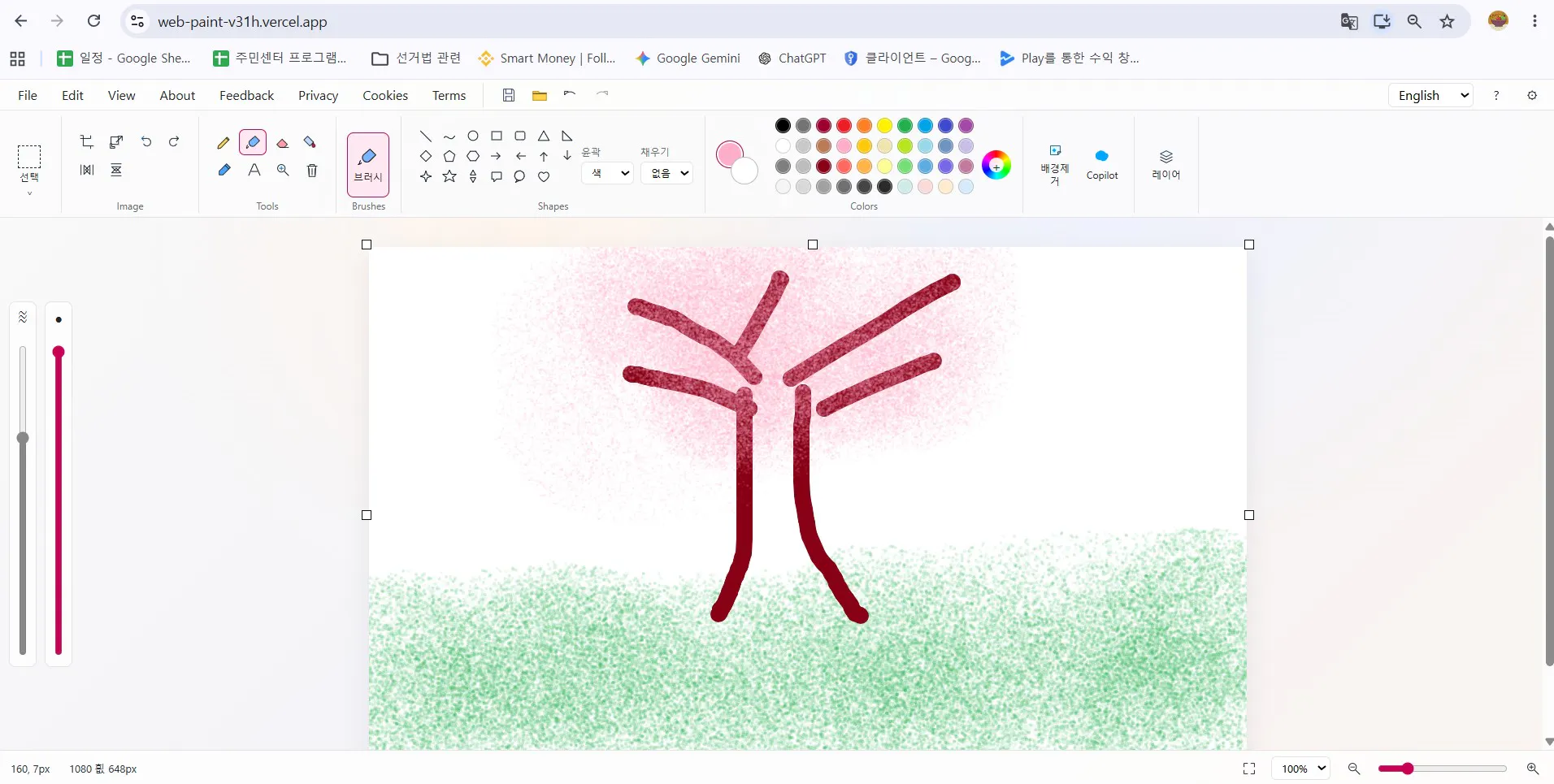Click the save file icon

point(509,95)
